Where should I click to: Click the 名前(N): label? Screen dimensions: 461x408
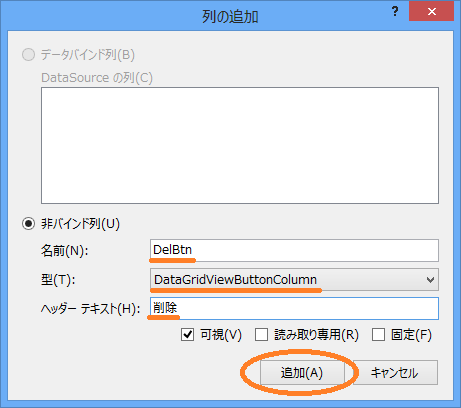click(x=64, y=250)
